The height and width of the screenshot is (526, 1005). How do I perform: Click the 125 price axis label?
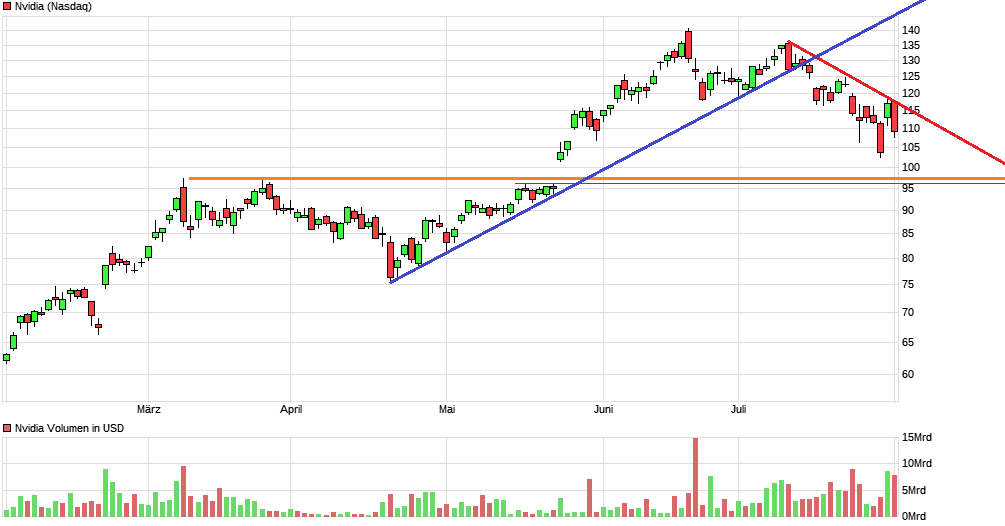click(x=911, y=76)
